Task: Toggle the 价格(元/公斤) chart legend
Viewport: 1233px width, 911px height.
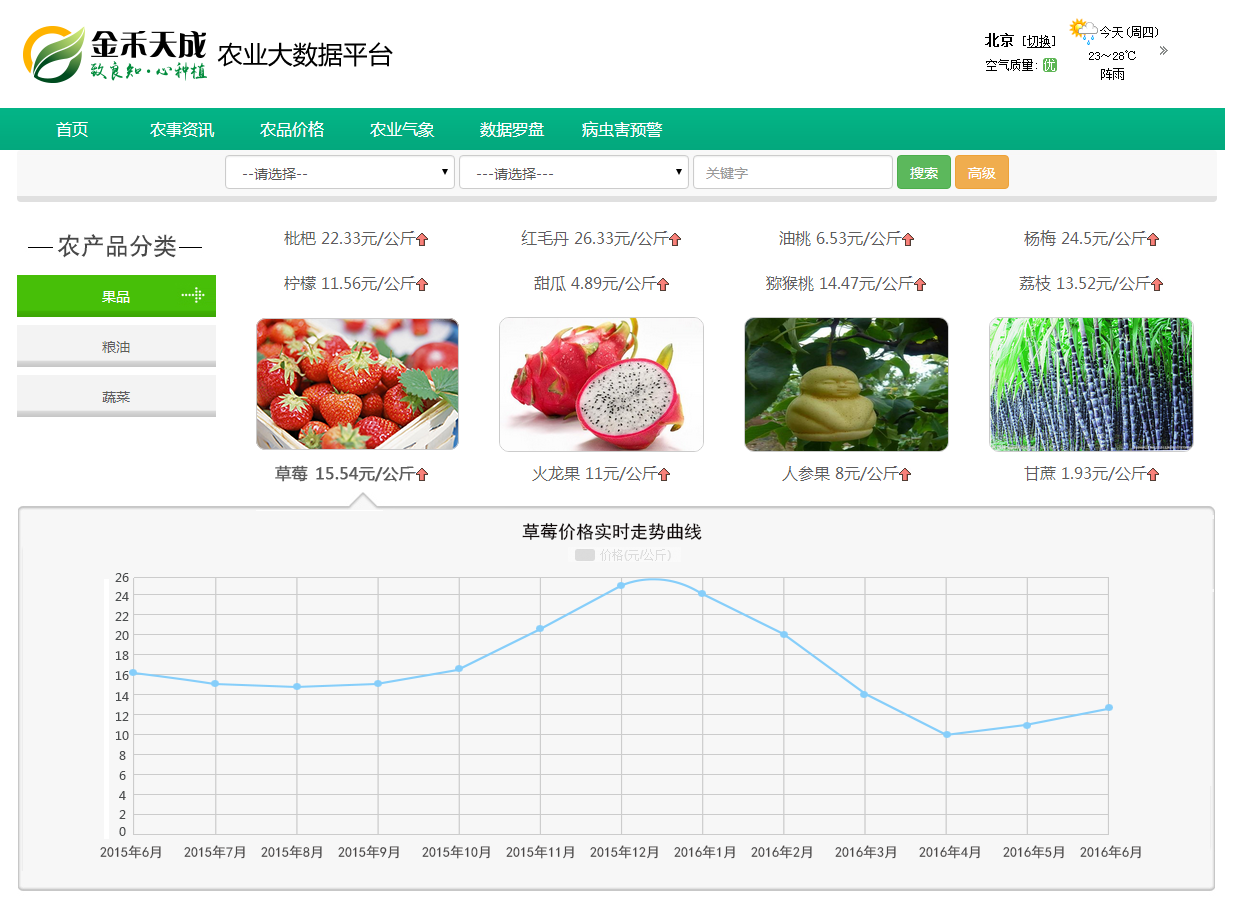Action: coord(622,555)
